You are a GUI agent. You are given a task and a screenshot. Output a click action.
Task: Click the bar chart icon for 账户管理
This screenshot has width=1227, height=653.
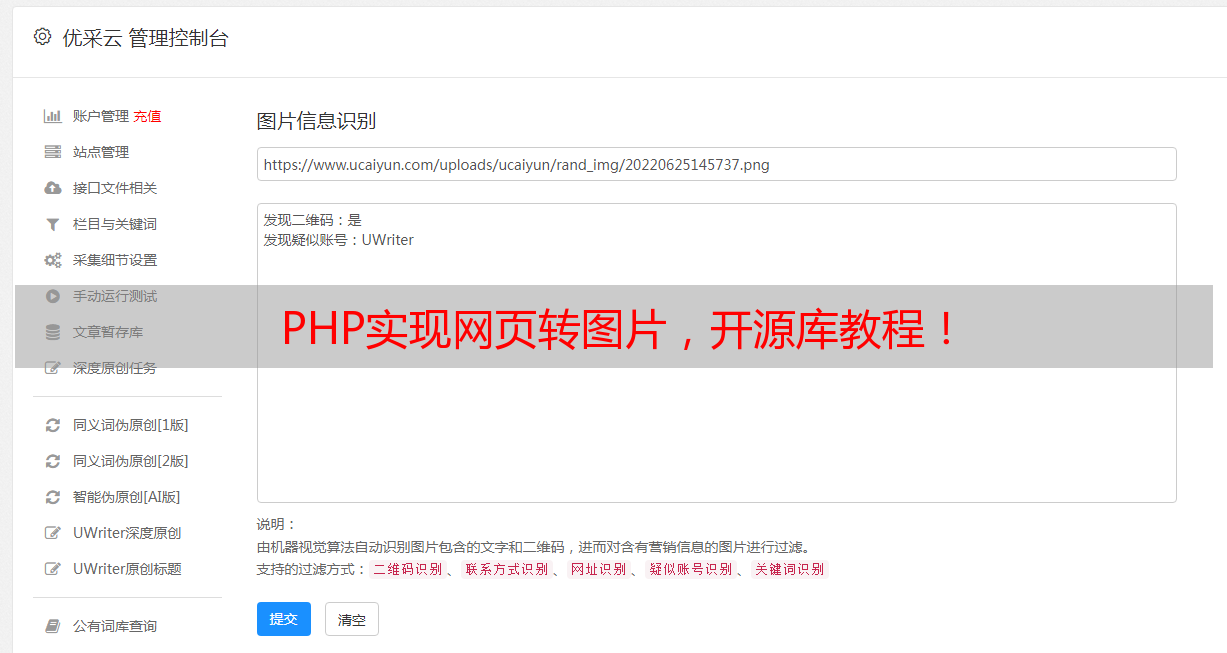[x=53, y=116]
